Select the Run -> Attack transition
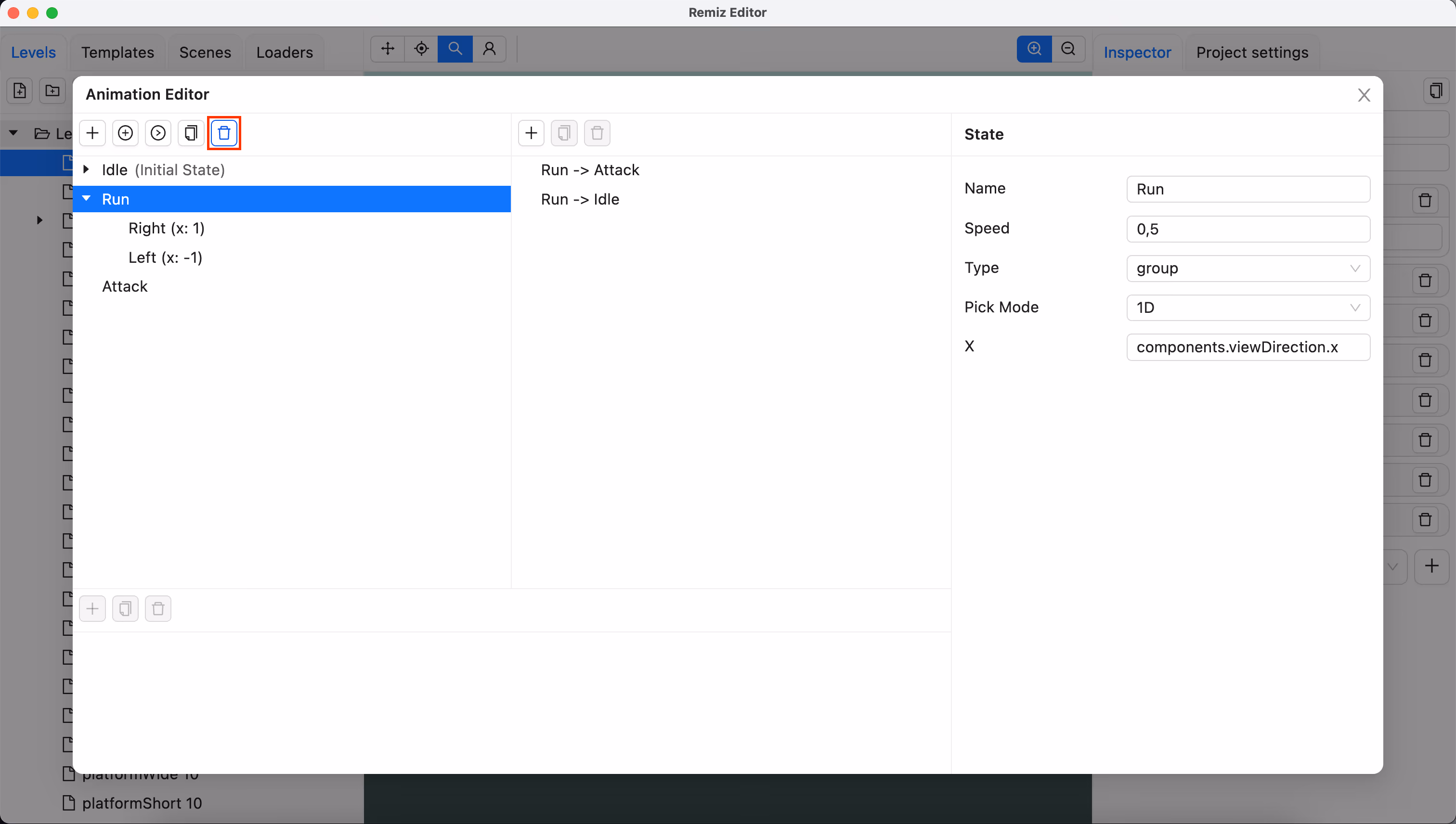1456x824 pixels. [x=590, y=170]
